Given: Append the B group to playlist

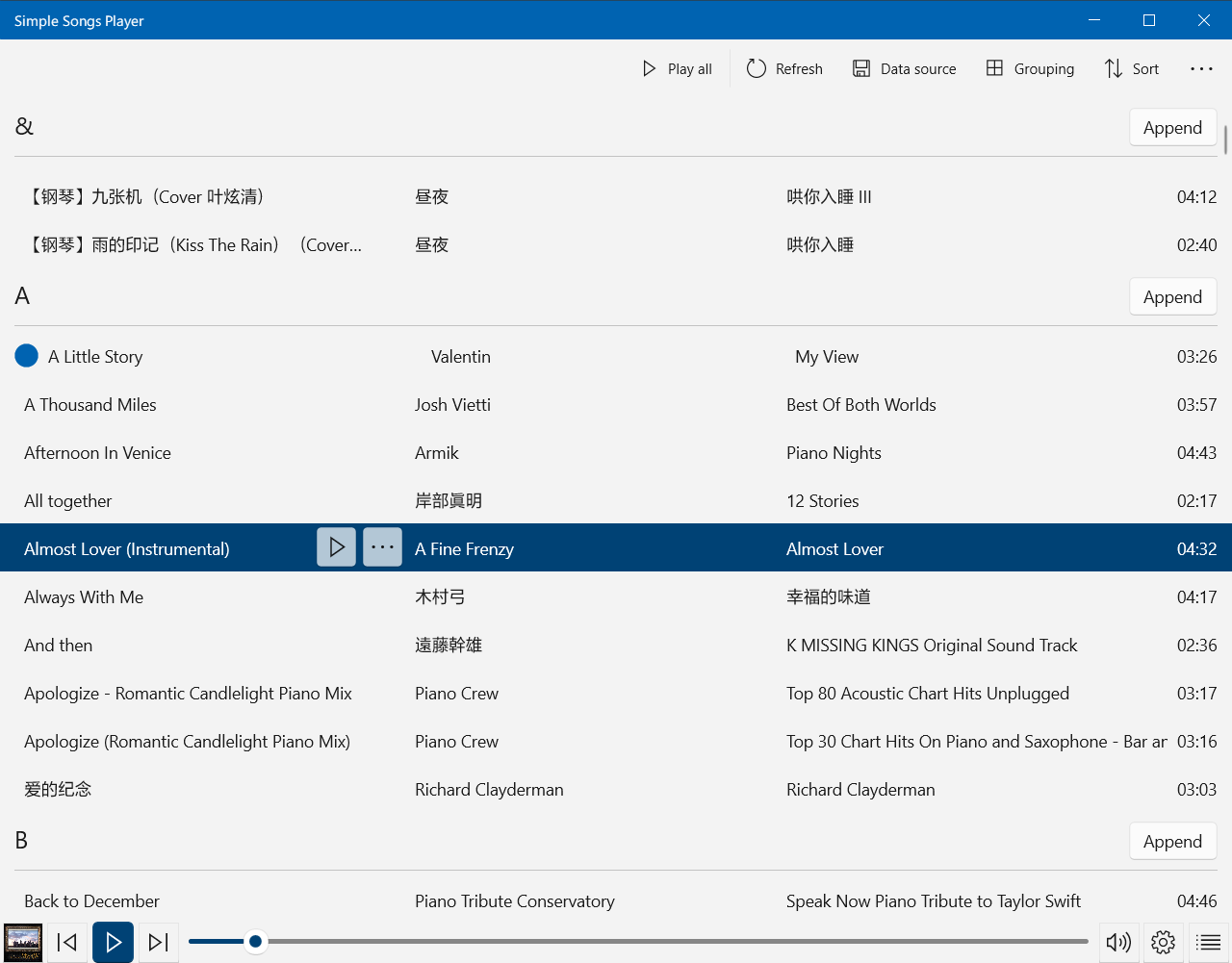Looking at the screenshot, I should pyautogui.click(x=1172, y=841).
